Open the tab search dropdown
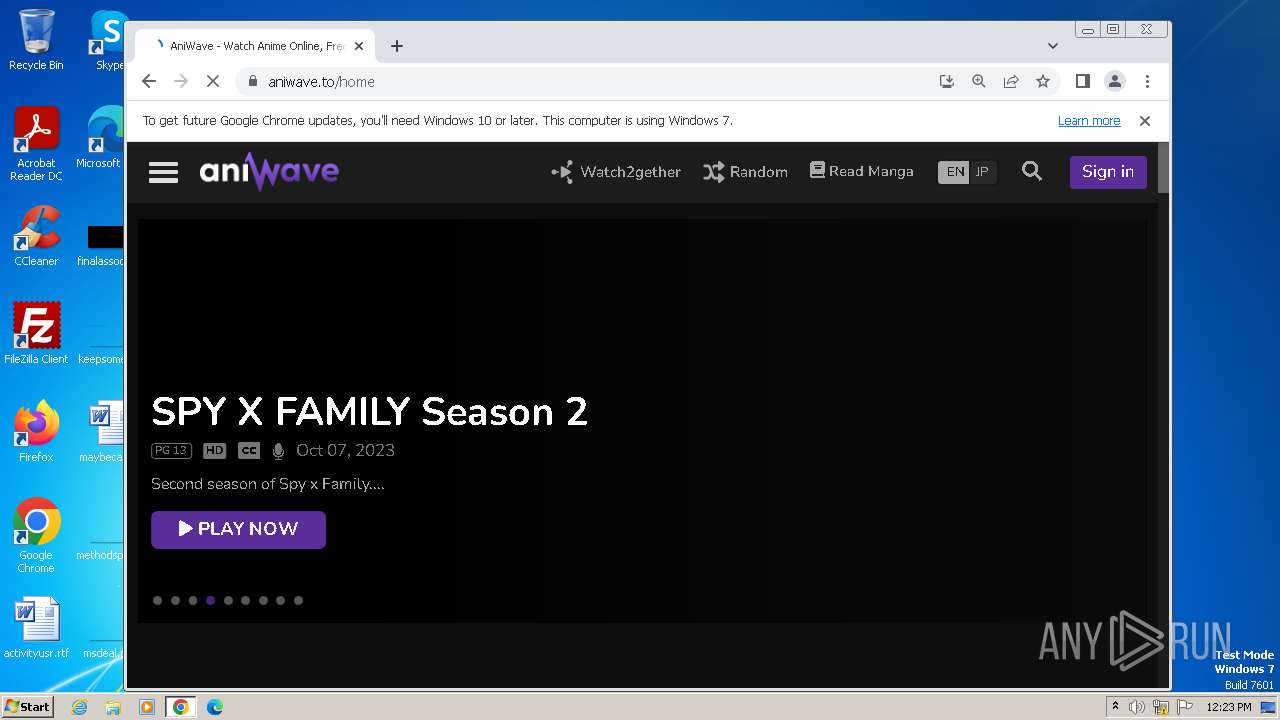The width and height of the screenshot is (1280, 720). coord(1052,46)
